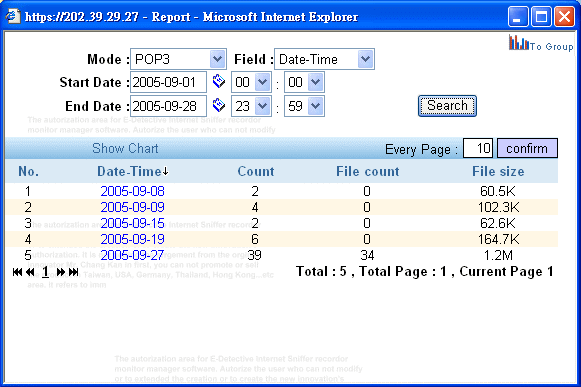Go to next page arrow icon
This screenshot has height=387, width=581.
click(x=61, y=272)
